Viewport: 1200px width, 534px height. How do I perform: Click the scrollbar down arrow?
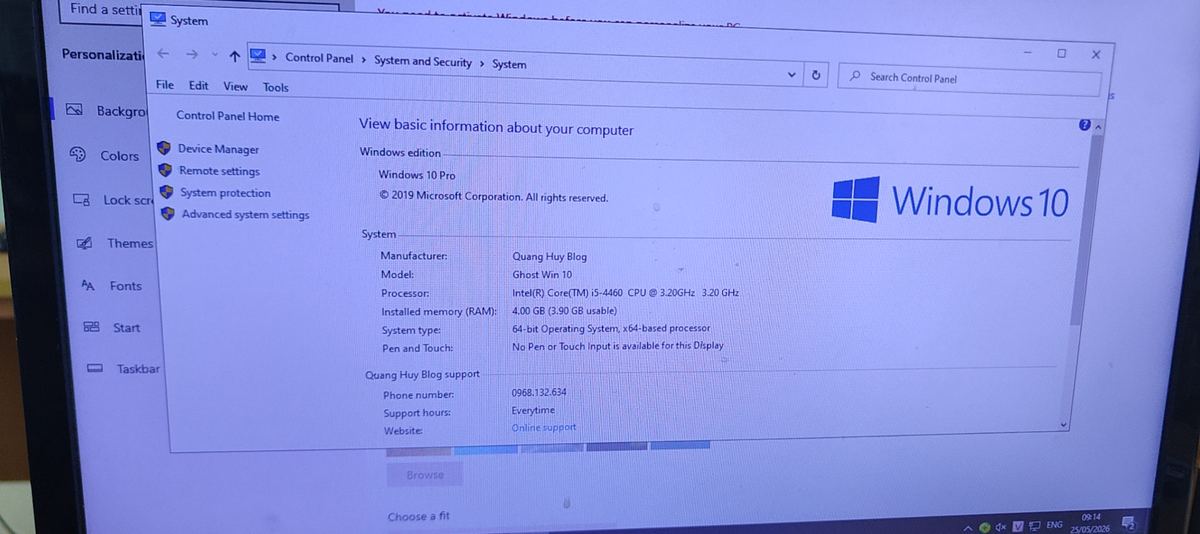(x=1063, y=424)
